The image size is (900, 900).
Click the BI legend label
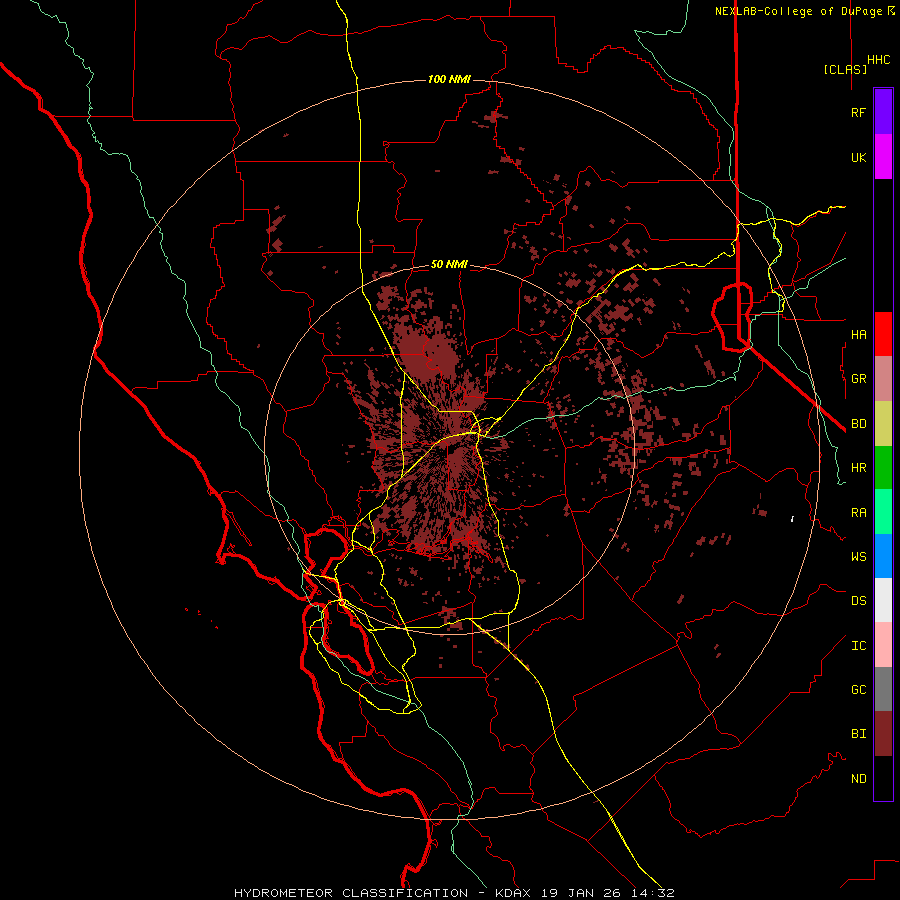pyautogui.click(x=858, y=734)
